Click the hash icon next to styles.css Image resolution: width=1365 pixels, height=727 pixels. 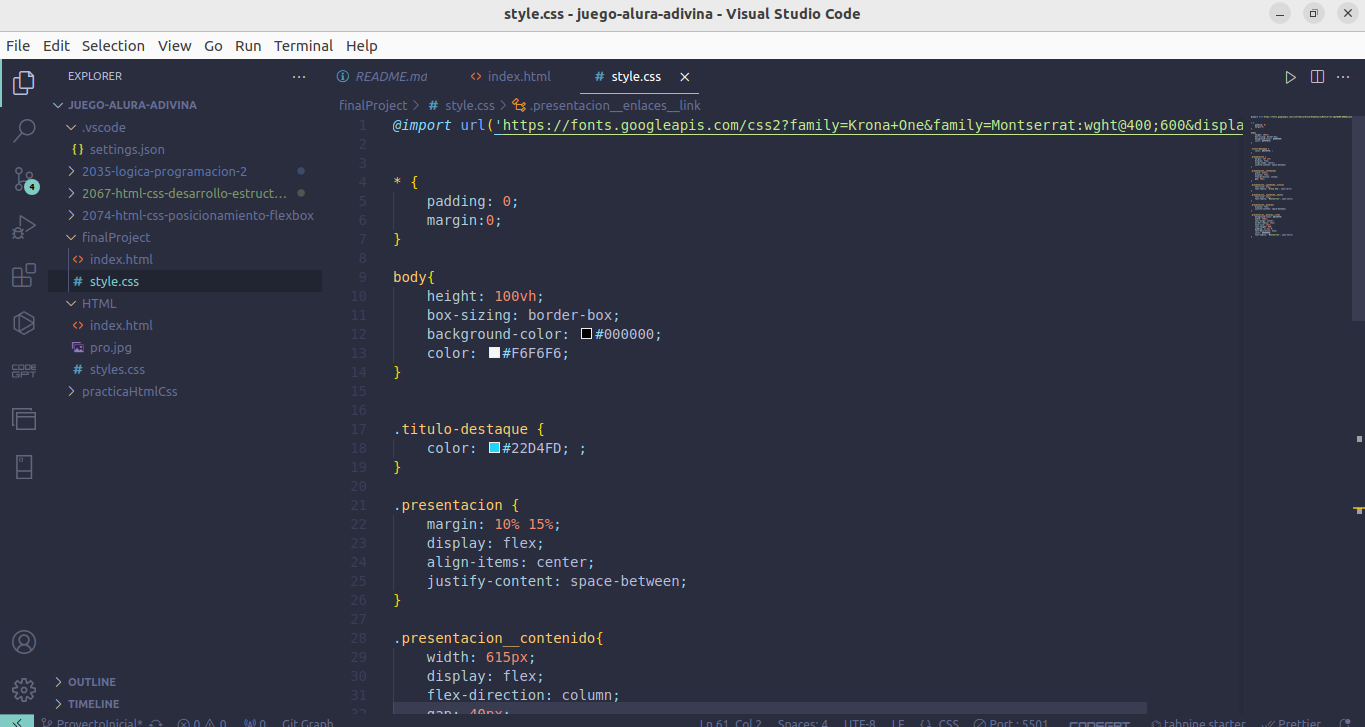click(78, 370)
